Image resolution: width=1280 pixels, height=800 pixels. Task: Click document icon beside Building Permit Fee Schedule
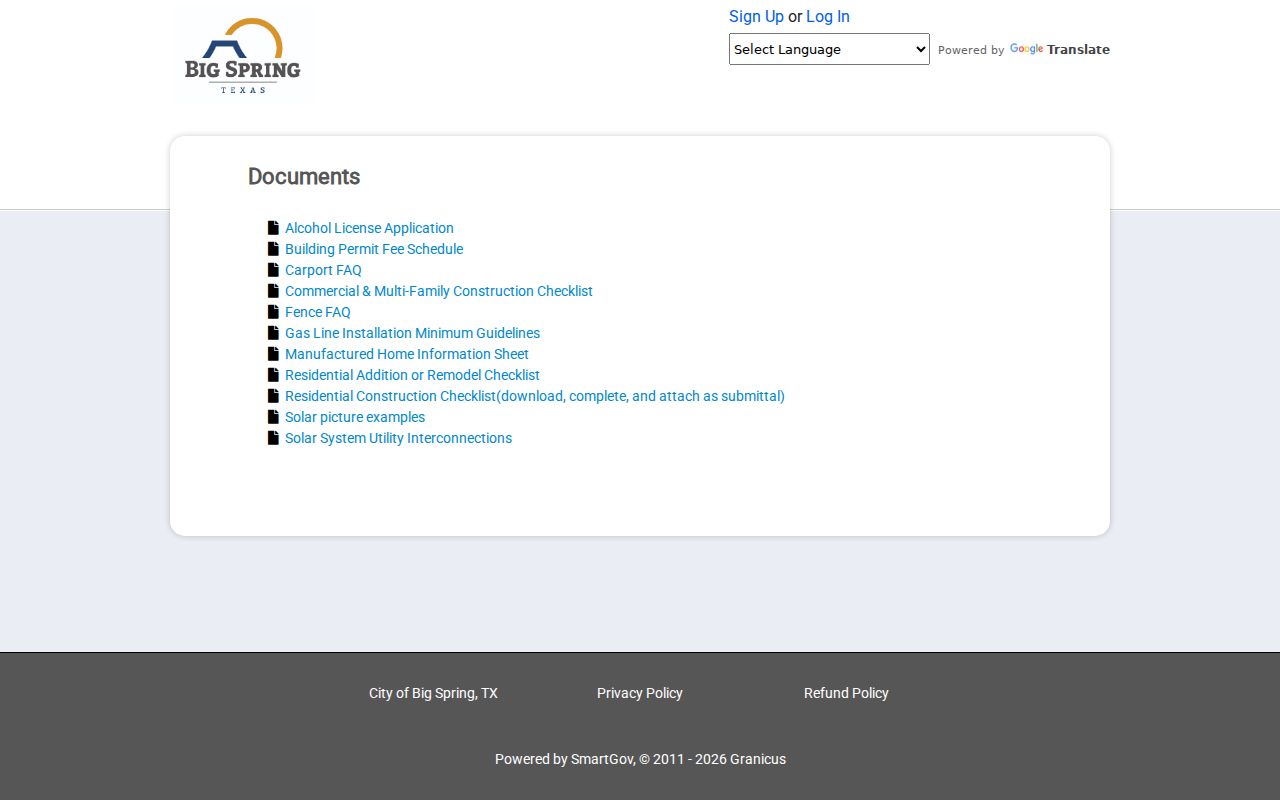point(273,249)
